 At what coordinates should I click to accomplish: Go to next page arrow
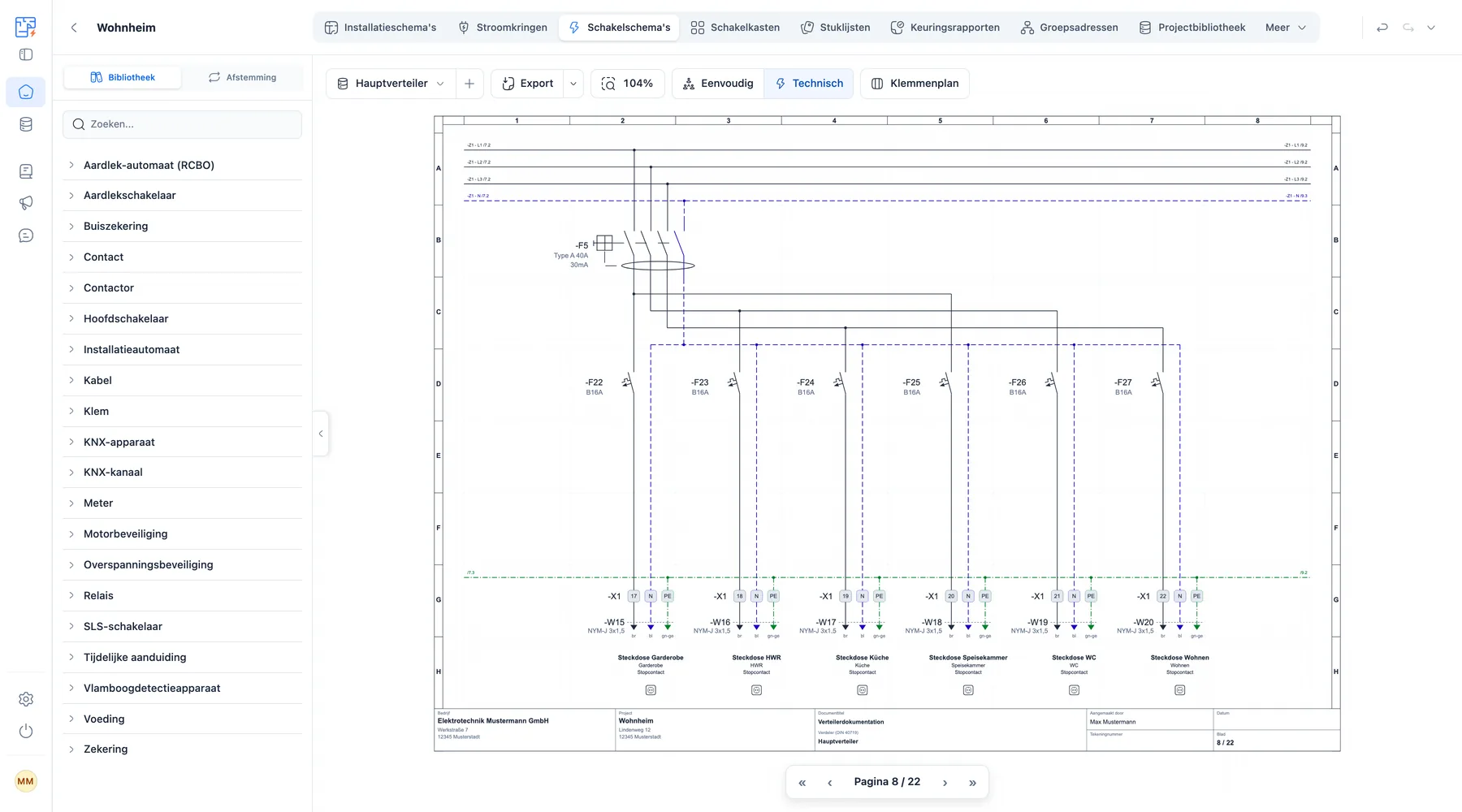pyautogui.click(x=945, y=783)
